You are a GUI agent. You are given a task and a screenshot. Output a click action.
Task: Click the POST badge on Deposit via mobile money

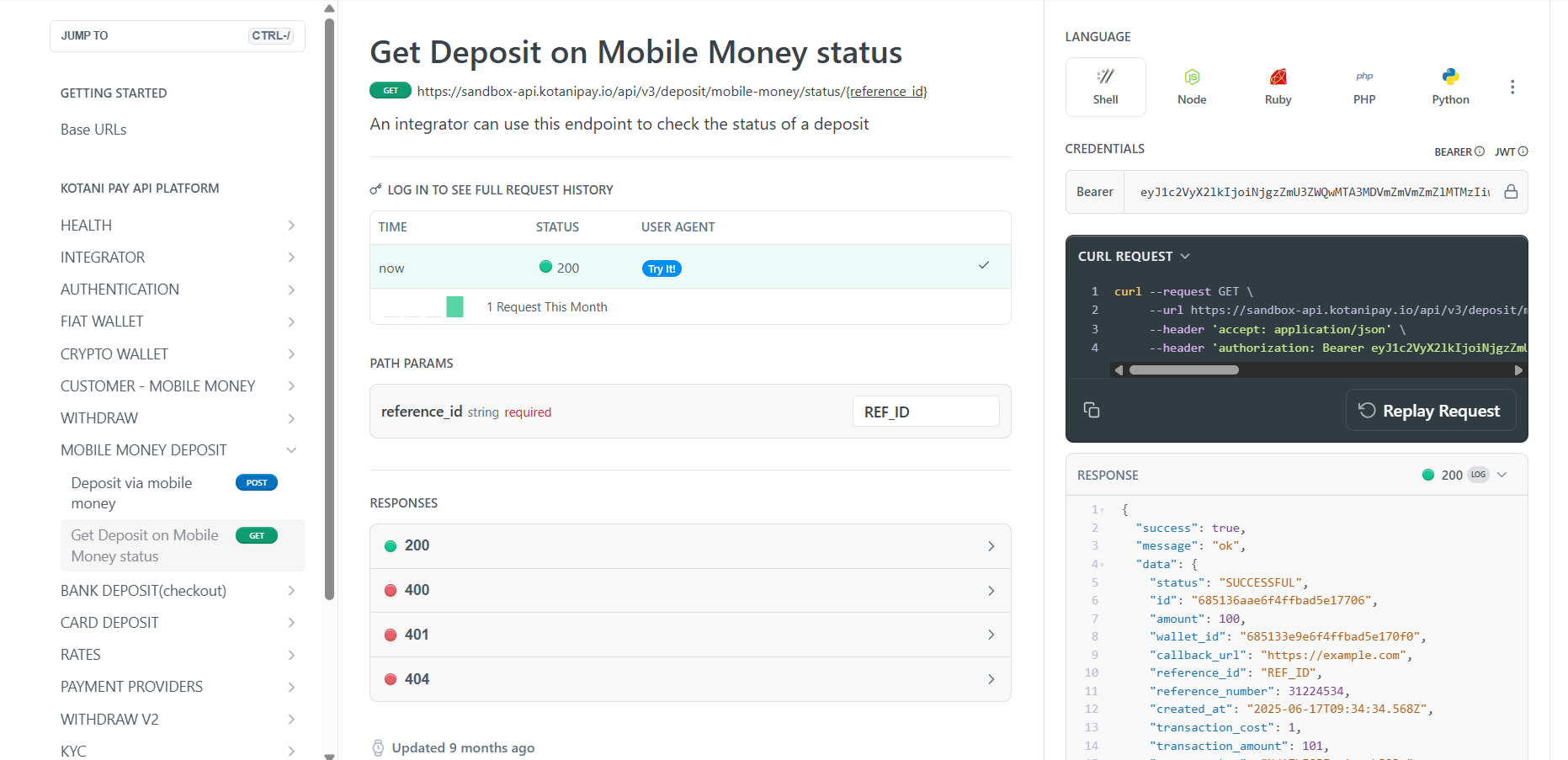[257, 483]
